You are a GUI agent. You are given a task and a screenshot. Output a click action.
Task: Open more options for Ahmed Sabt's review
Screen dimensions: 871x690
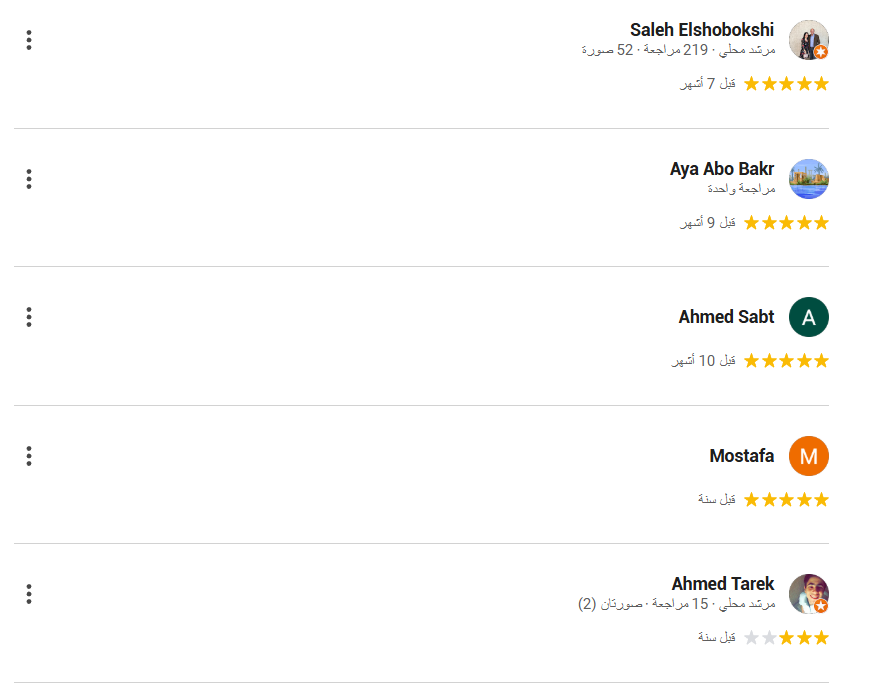(29, 317)
